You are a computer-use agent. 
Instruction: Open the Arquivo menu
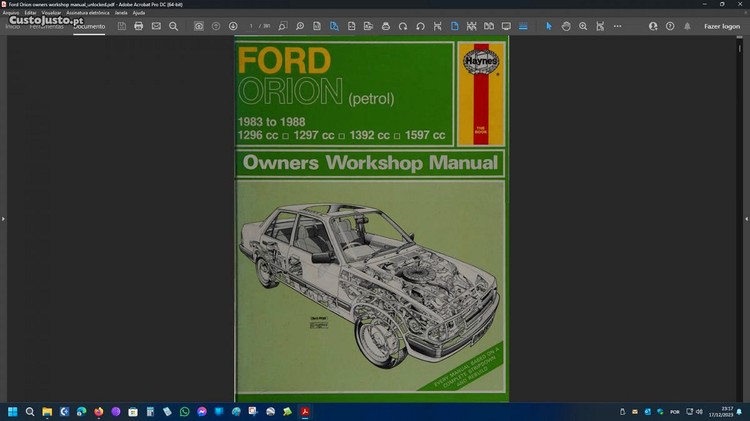pyautogui.click(x=12, y=12)
